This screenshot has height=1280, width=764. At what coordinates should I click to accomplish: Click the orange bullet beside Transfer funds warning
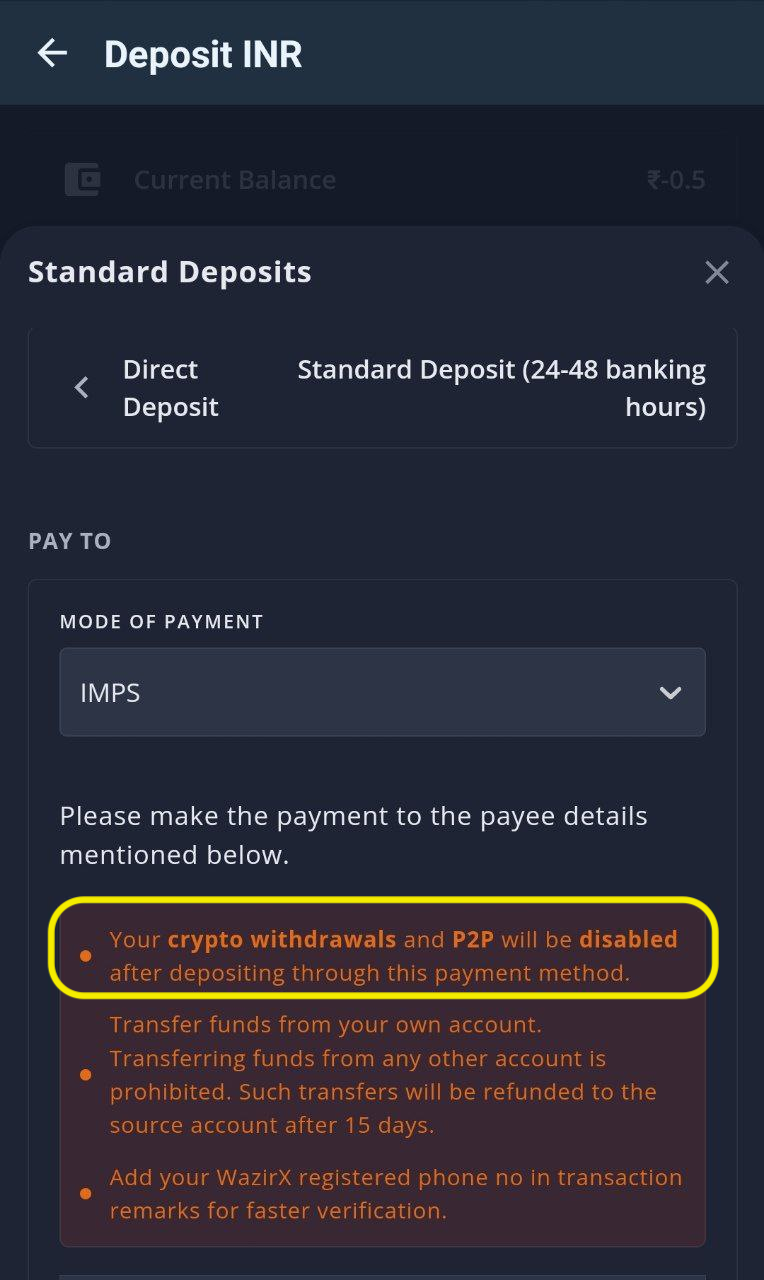click(85, 1075)
